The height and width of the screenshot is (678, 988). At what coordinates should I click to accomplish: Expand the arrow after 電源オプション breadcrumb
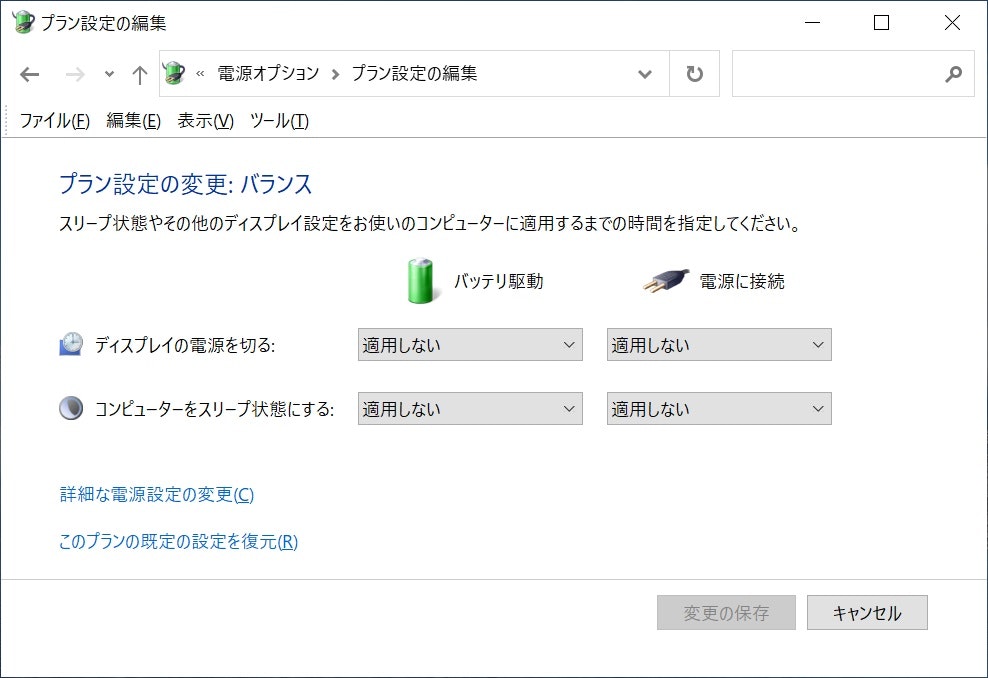pyautogui.click(x=335, y=74)
